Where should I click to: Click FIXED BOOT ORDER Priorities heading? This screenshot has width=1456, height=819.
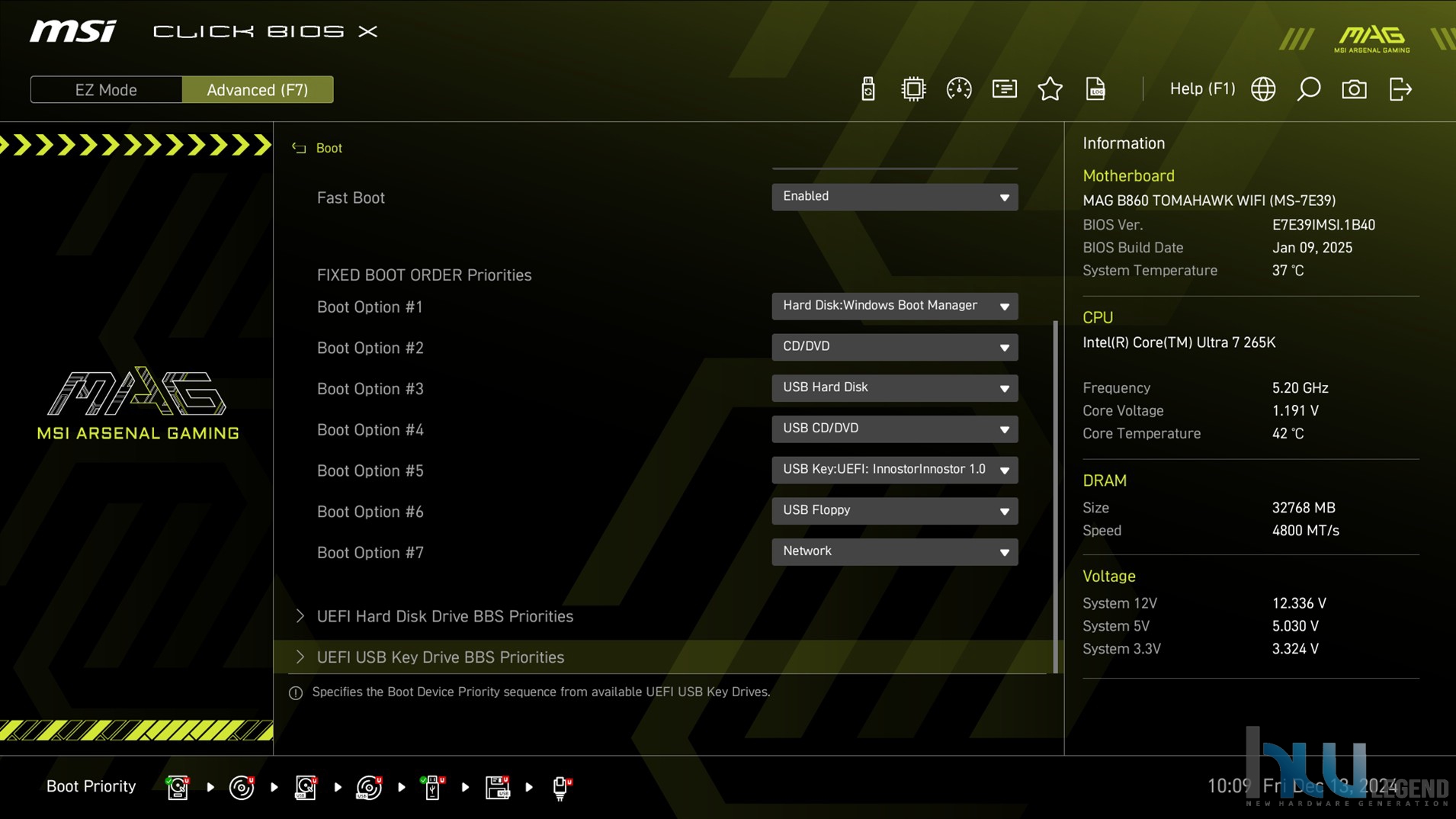pos(424,275)
